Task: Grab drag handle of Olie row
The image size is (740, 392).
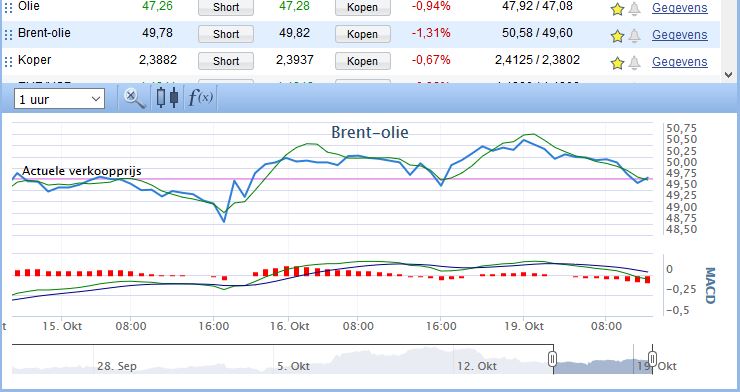Action: coord(8,8)
